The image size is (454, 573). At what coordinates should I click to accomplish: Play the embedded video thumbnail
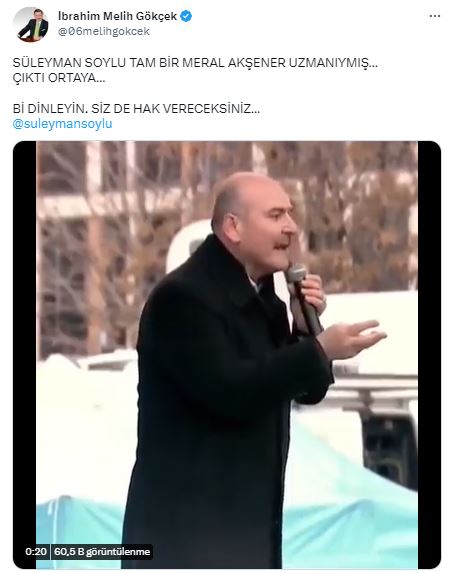pos(227,355)
